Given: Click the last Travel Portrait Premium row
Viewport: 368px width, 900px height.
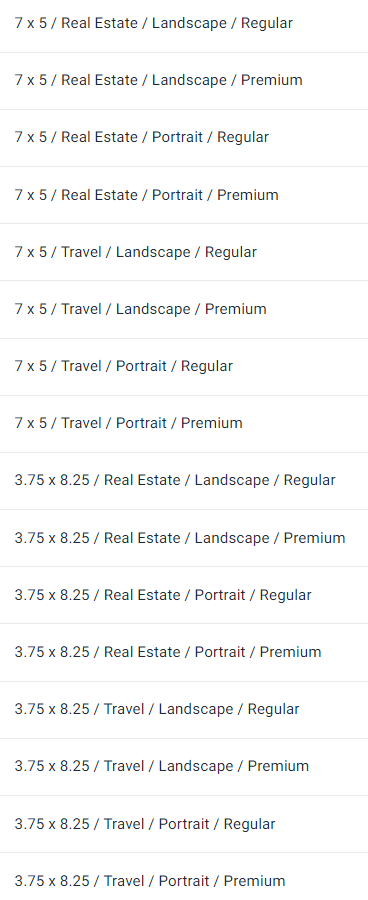Looking at the screenshot, I should (x=184, y=876).
